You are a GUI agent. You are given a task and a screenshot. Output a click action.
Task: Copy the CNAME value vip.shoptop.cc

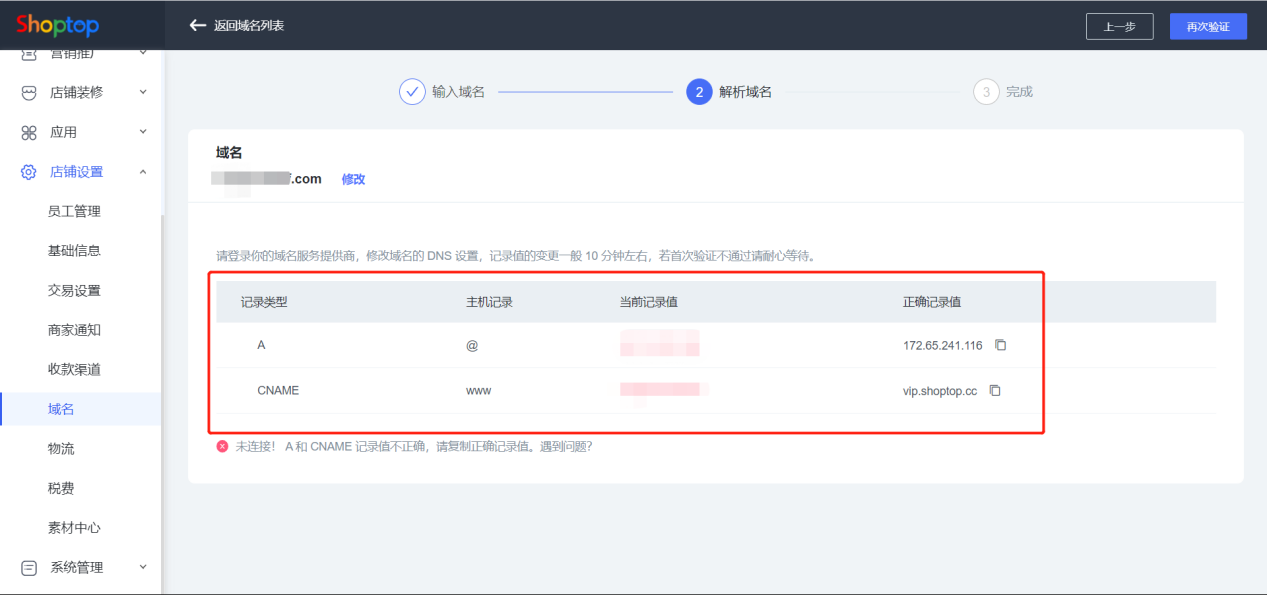995,391
